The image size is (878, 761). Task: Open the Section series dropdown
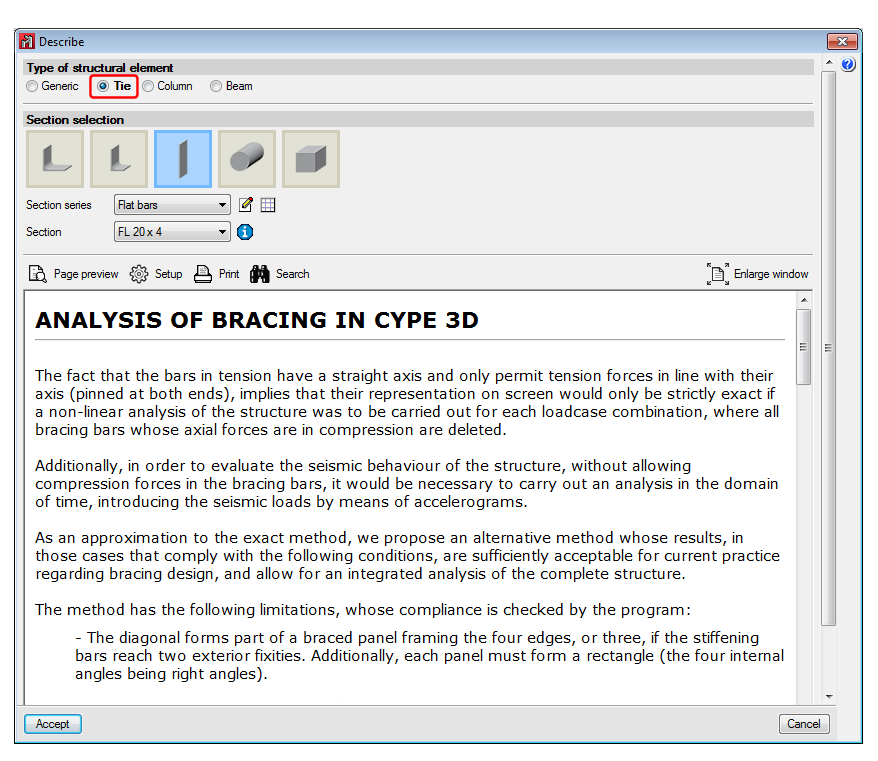coord(172,205)
